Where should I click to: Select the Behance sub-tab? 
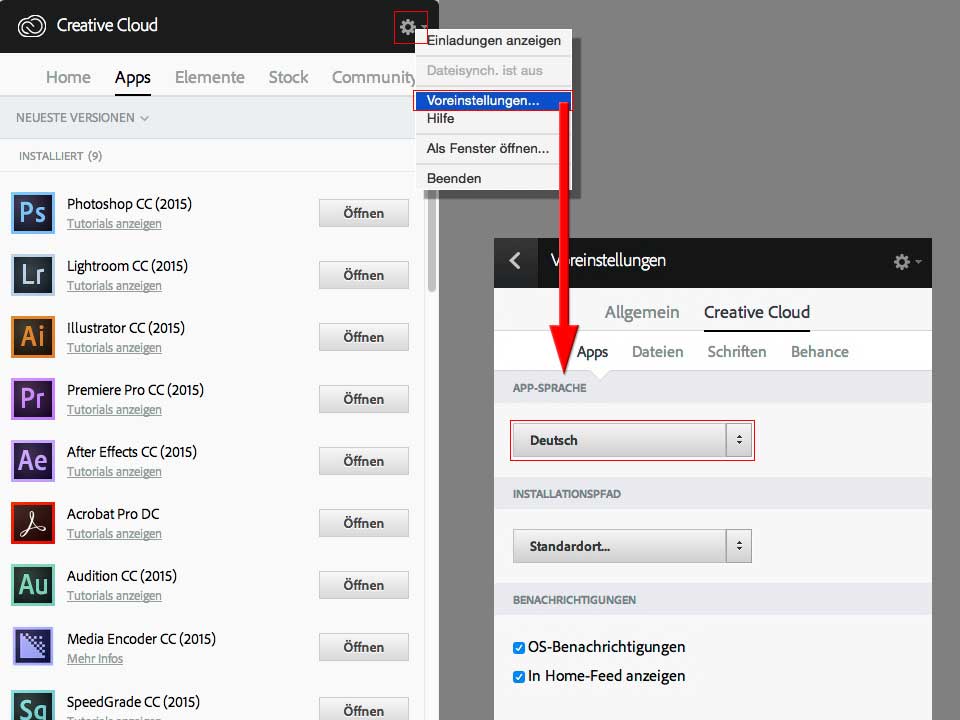(819, 351)
